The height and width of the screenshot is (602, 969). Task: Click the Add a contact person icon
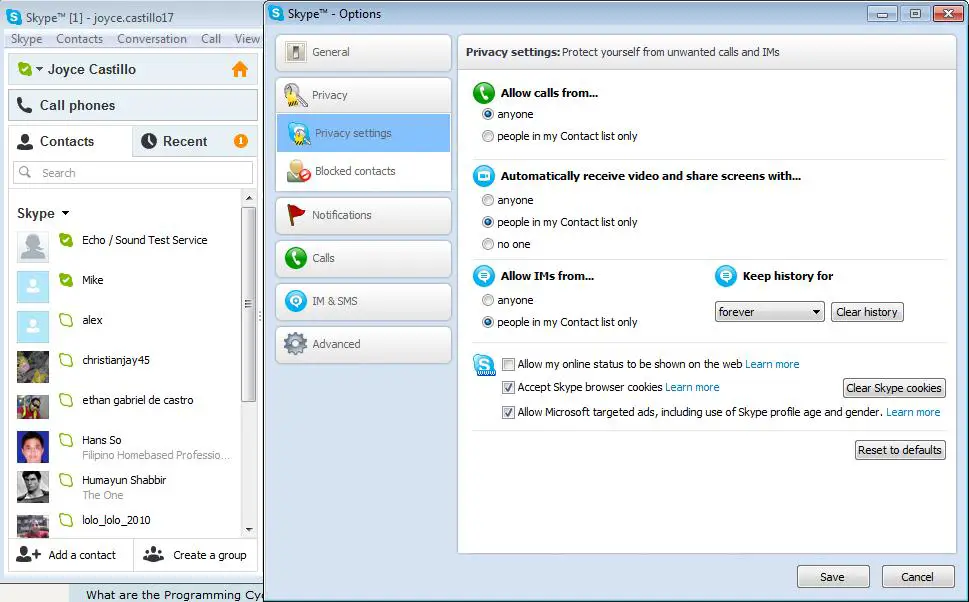click(28, 554)
